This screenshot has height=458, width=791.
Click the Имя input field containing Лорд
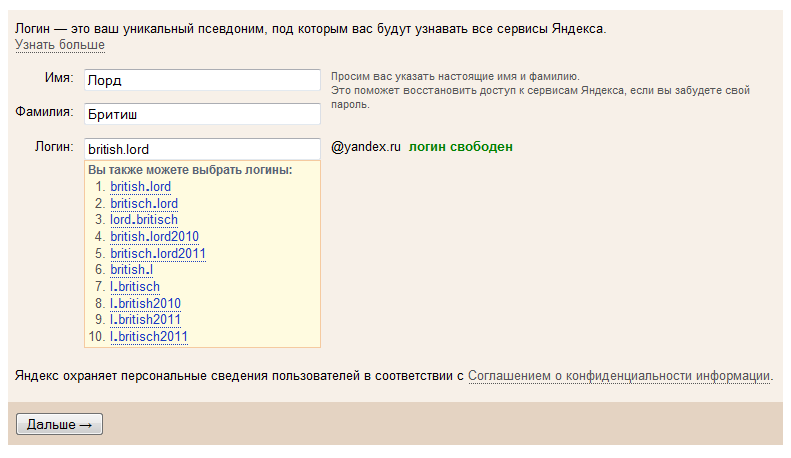(x=200, y=80)
